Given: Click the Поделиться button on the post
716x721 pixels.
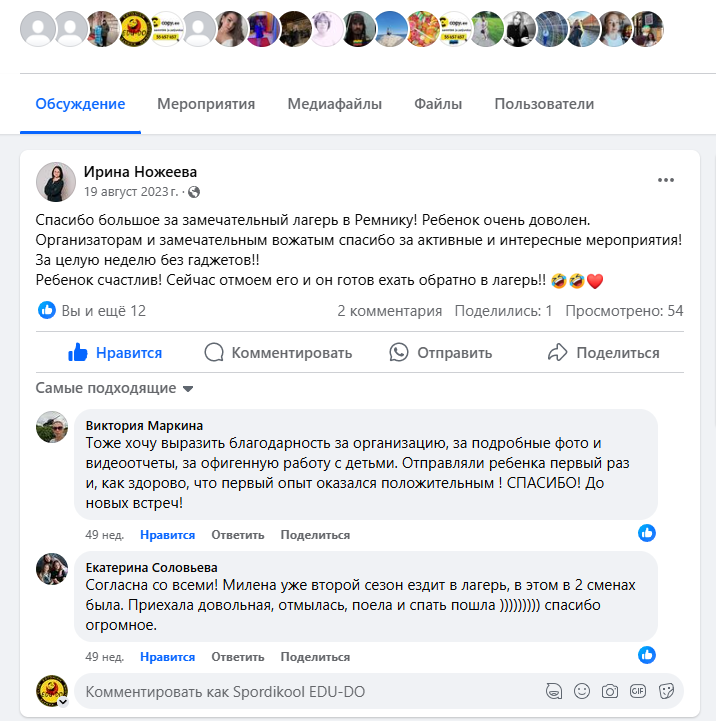Looking at the screenshot, I should click(603, 353).
